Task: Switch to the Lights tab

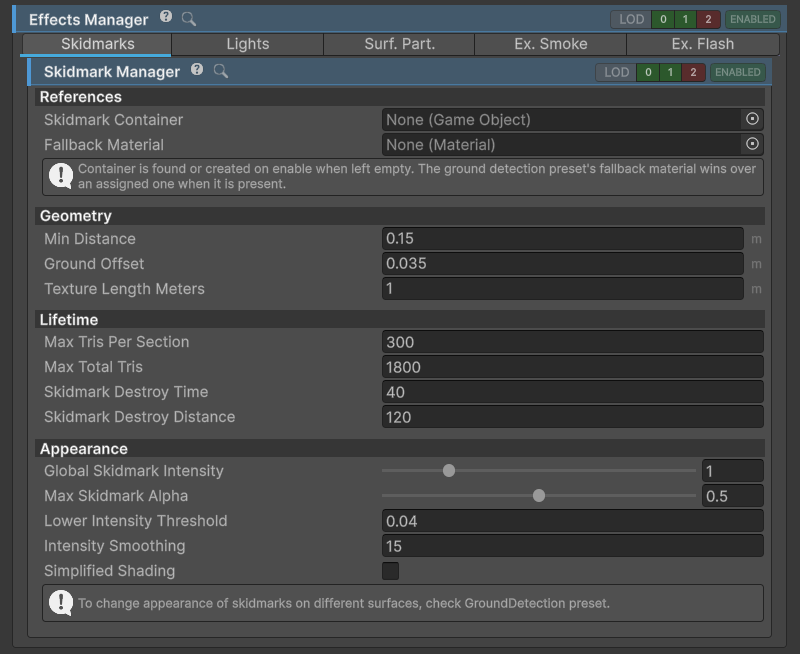Action: pyautogui.click(x=247, y=44)
